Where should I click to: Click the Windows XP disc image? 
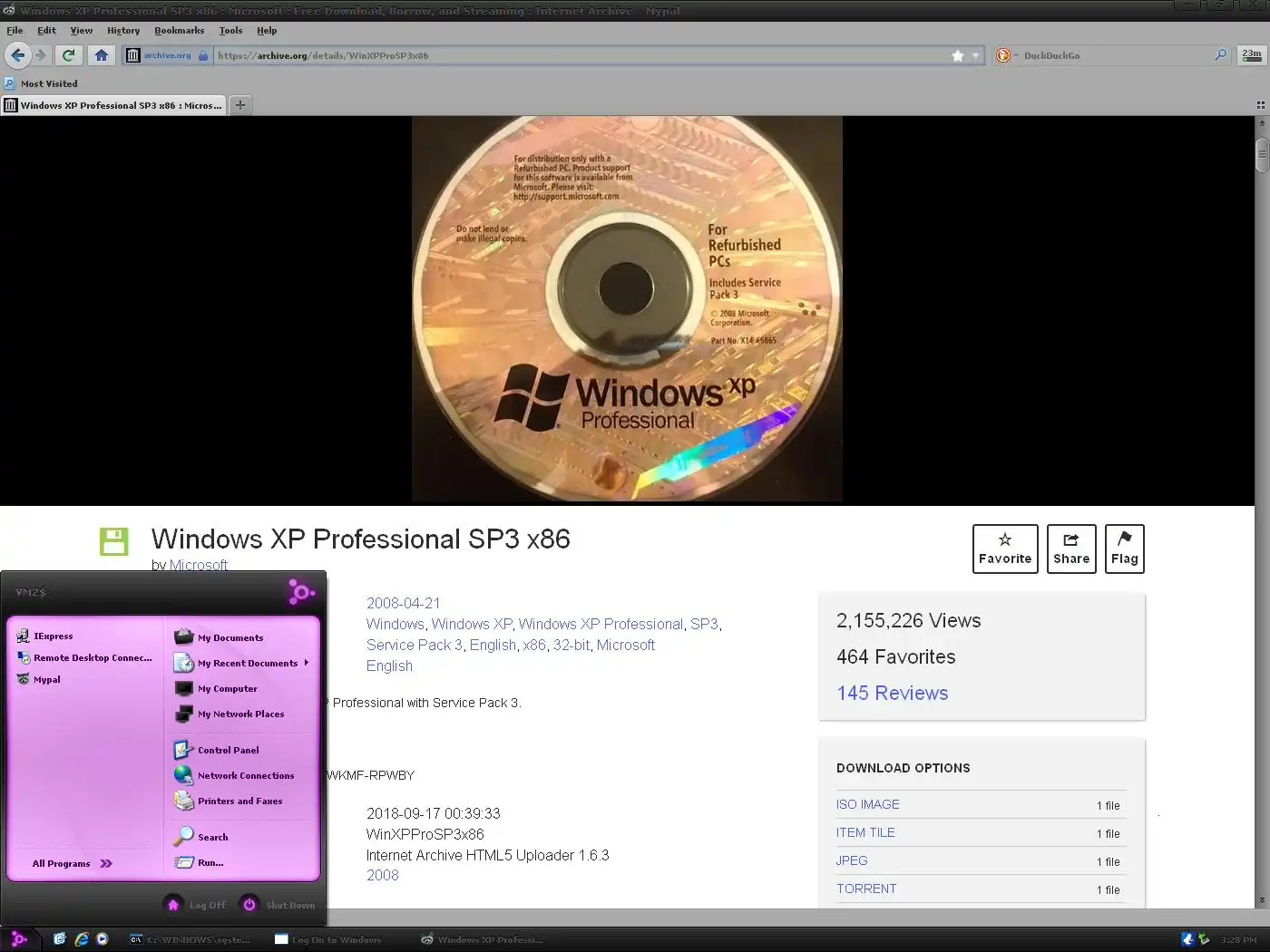click(x=627, y=308)
